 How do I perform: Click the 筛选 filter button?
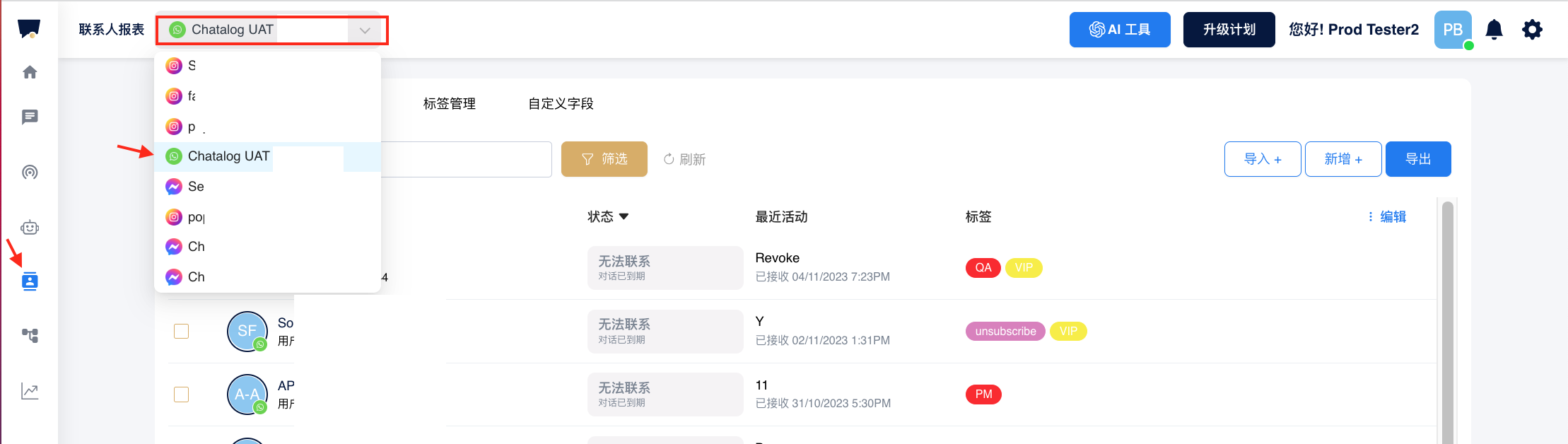coord(604,159)
